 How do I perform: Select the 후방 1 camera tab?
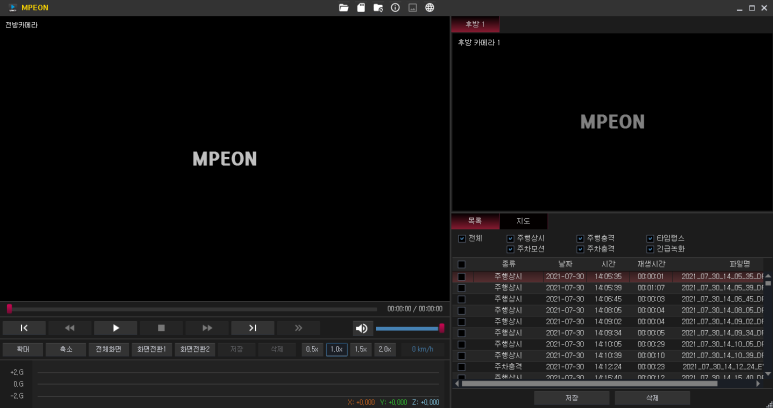pos(475,24)
